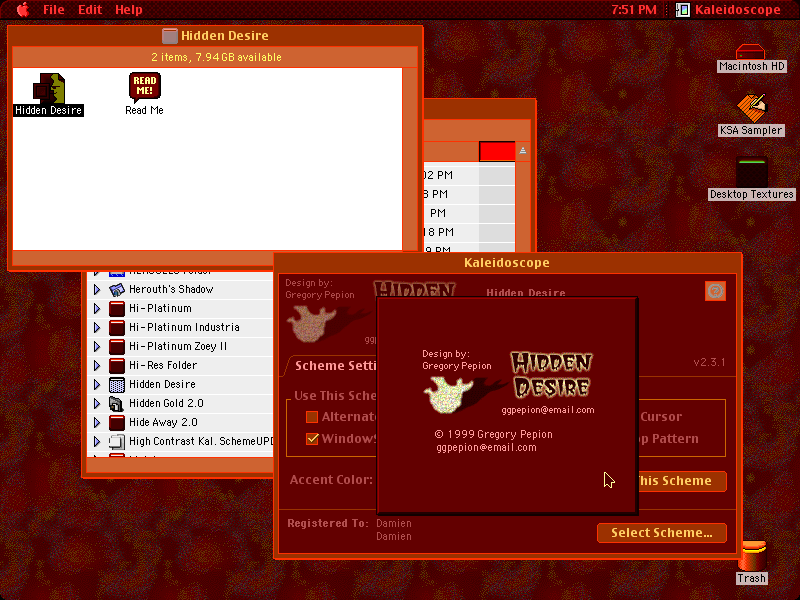
Task: Click the title bar icon of Hidden Desire window
Action: pyautogui.click(x=169, y=36)
